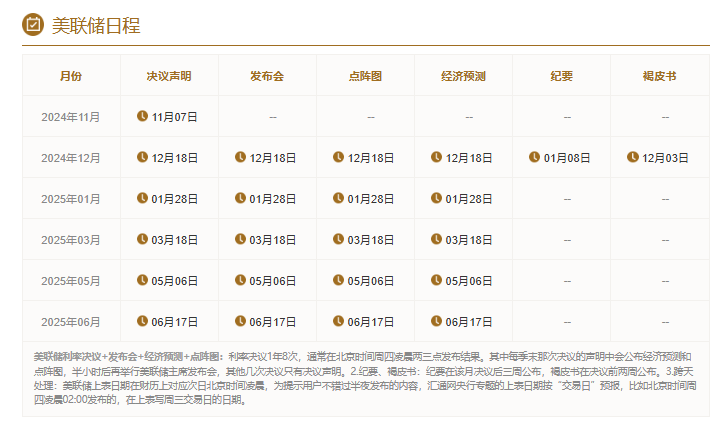Click clock icon in 2025年06月 决议声明 cell
Image resolution: width=724 pixels, height=428 pixels.
(142, 321)
